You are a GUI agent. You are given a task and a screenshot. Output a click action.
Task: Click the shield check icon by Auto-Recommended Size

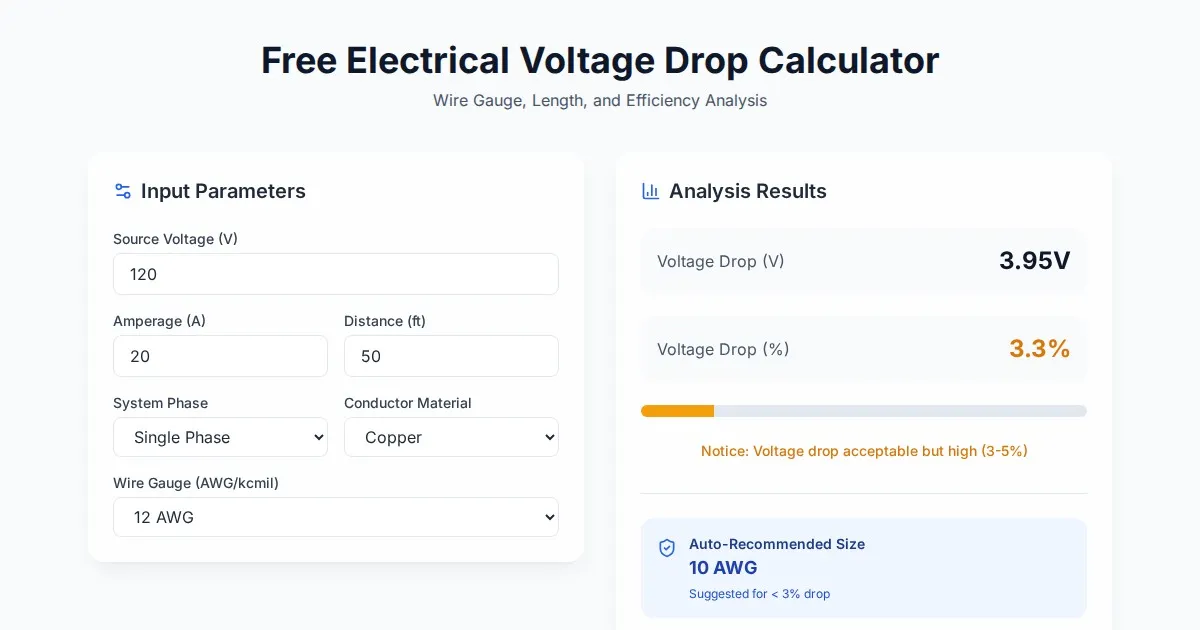tap(667, 548)
